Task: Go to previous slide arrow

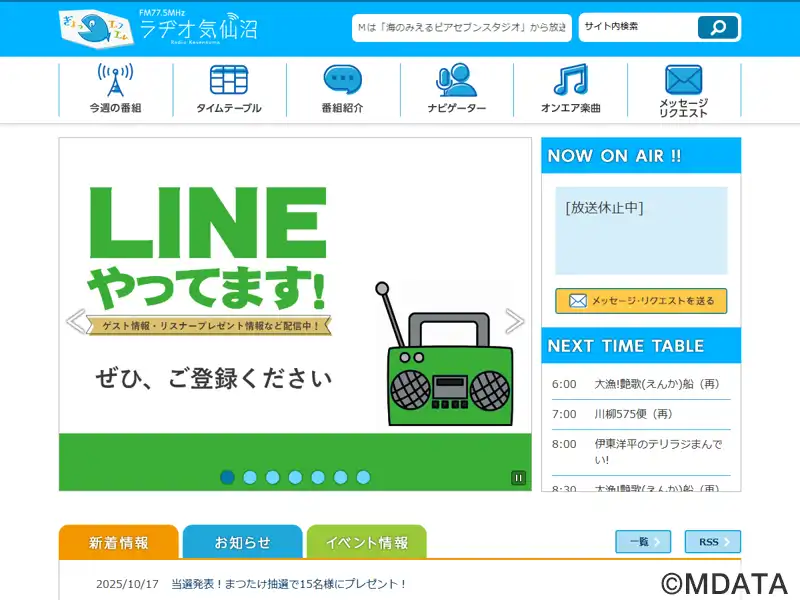Action: [x=76, y=321]
